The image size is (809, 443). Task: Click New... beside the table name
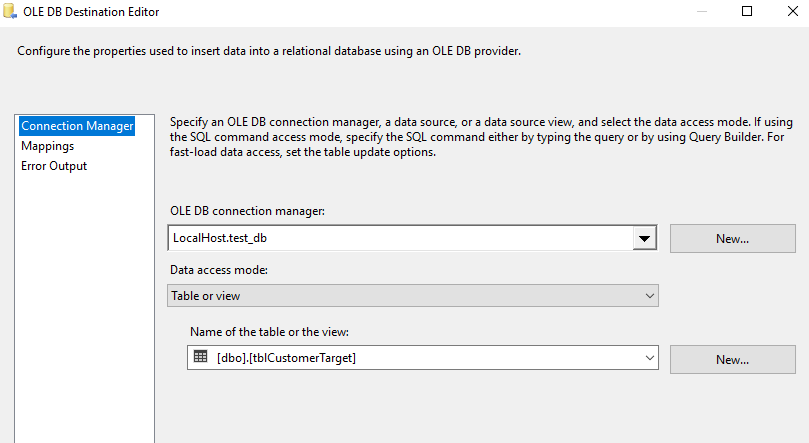click(x=732, y=359)
